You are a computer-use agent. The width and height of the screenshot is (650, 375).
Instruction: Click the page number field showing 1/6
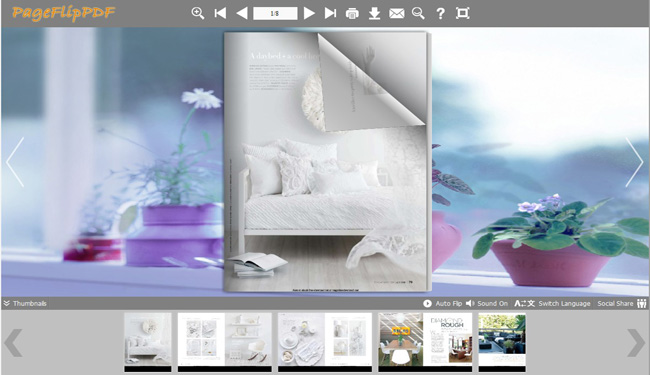pyautogui.click(x=275, y=13)
